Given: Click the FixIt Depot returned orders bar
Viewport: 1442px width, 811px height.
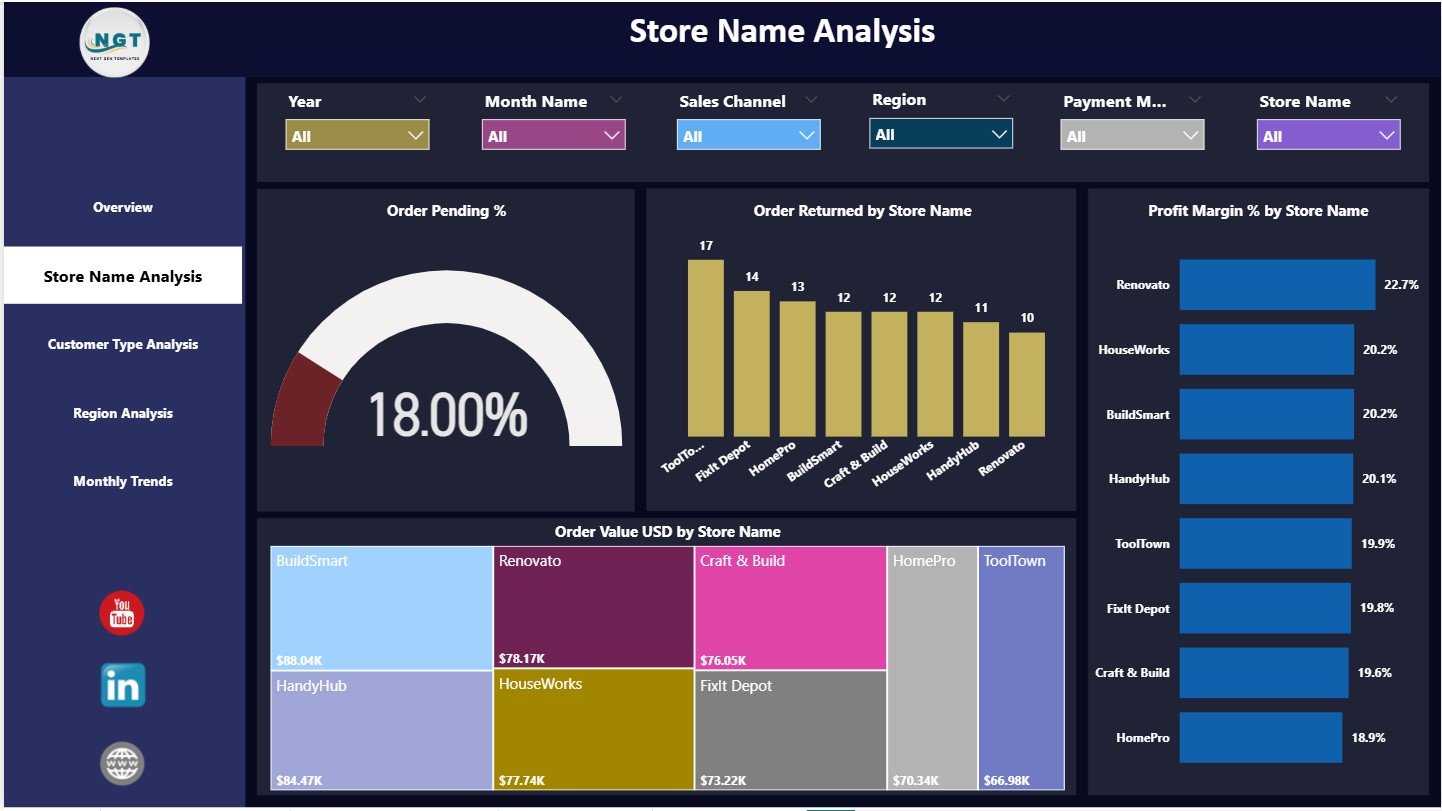Looking at the screenshot, I should 751,365.
